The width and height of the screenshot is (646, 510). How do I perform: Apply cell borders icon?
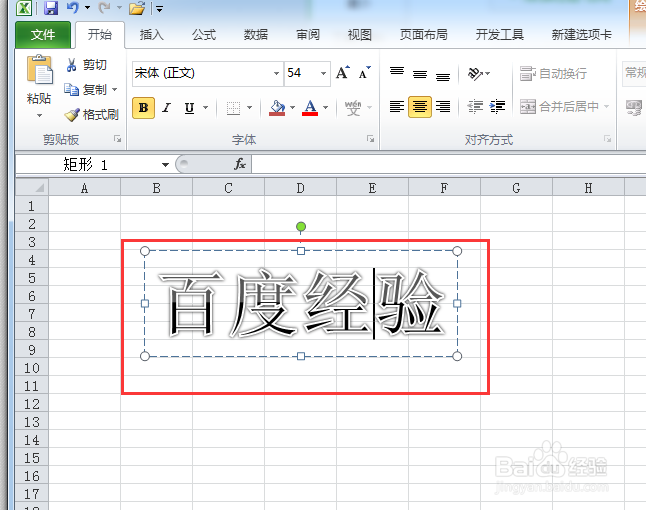[x=234, y=108]
